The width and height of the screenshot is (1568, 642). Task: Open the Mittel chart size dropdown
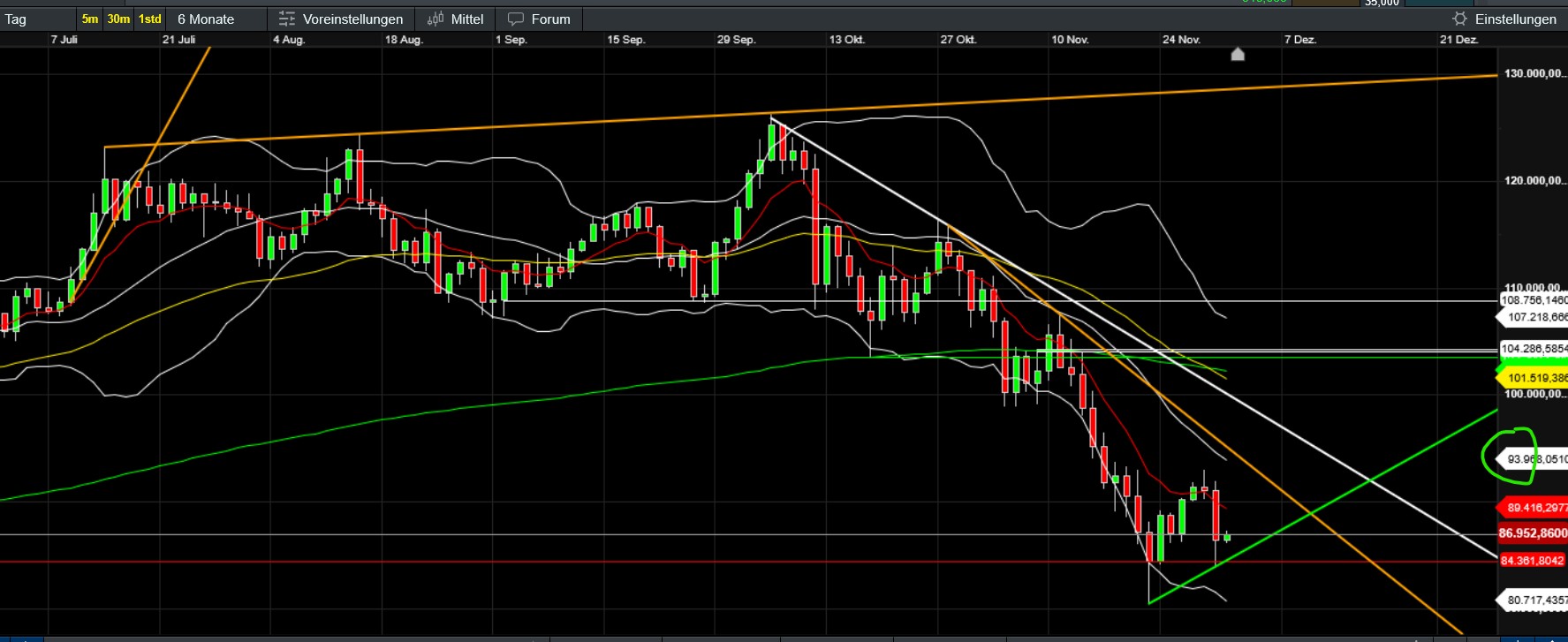tap(466, 19)
